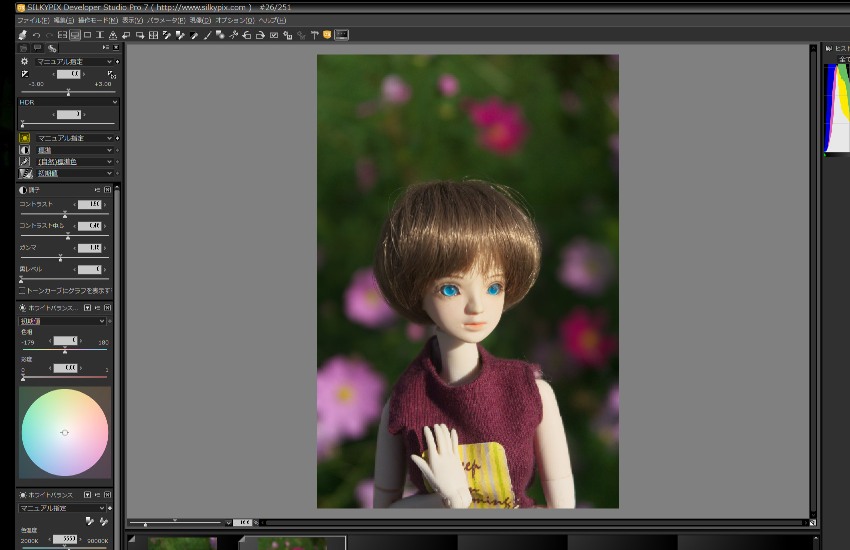Enable the show graph on tone curve checkbox

[22, 290]
